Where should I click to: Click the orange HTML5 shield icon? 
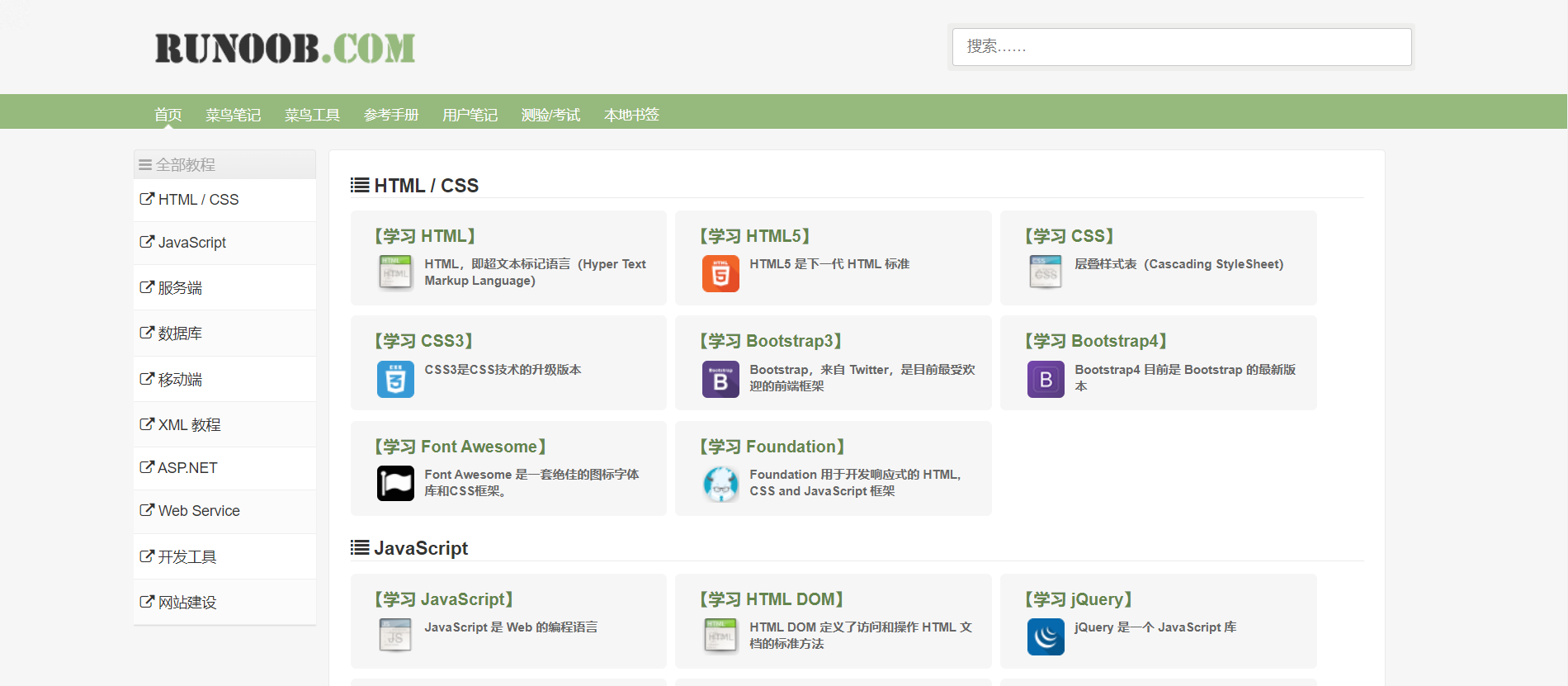[x=720, y=273]
